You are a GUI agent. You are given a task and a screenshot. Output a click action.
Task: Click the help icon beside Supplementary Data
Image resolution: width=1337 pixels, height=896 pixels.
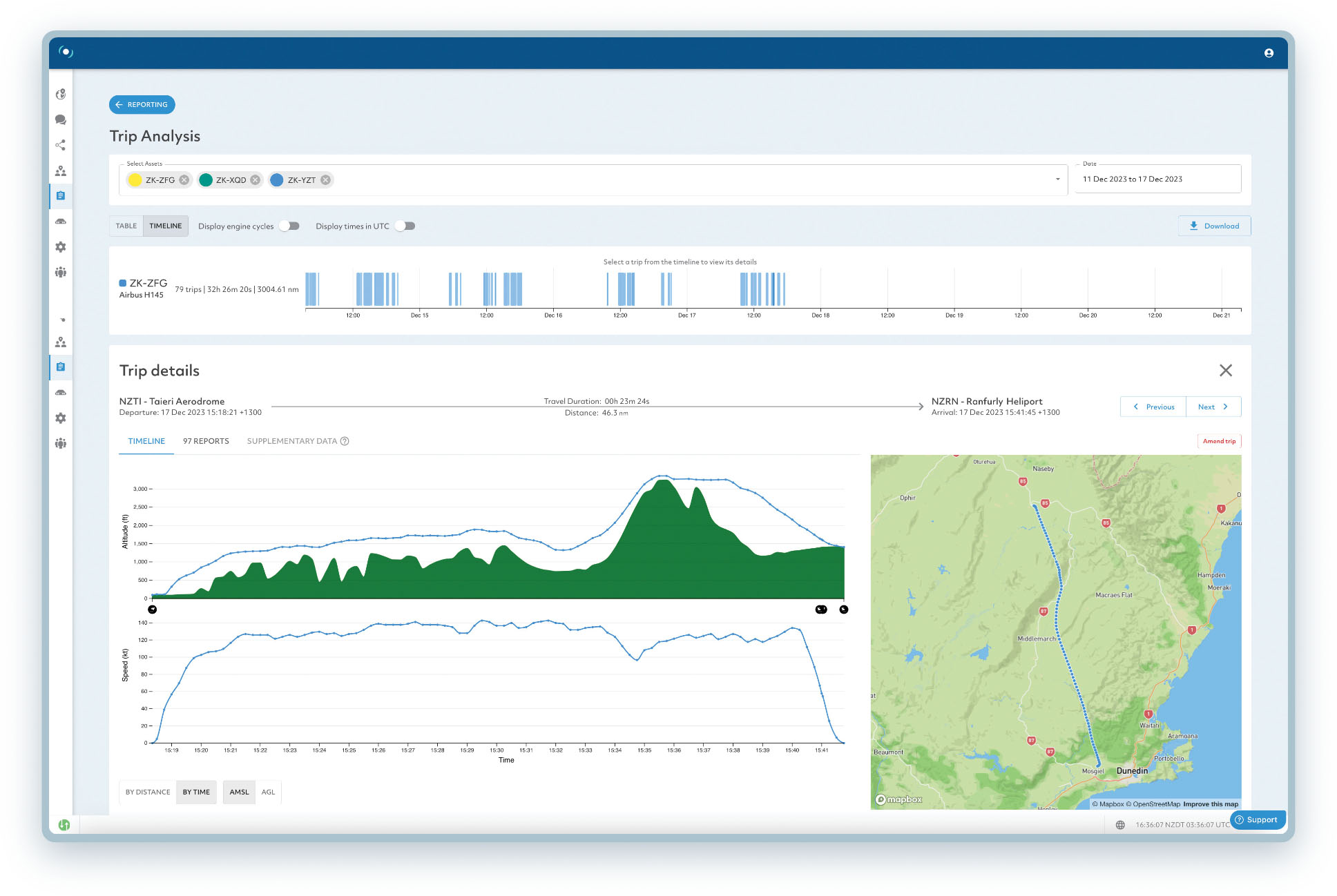(x=345, y=441)
